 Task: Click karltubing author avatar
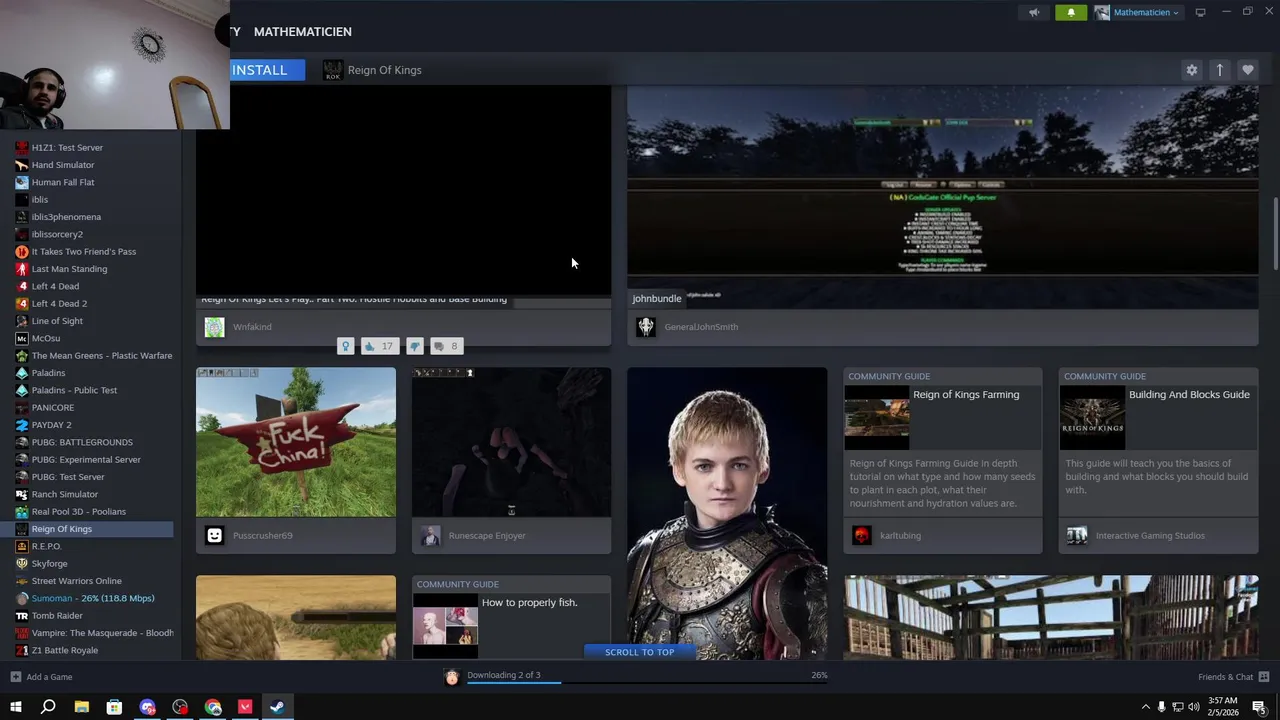point(861,535)
